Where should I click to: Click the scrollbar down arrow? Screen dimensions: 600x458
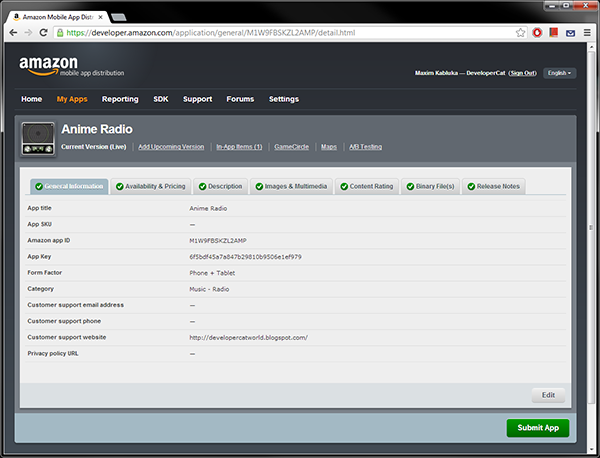click(x=591, y=449)
